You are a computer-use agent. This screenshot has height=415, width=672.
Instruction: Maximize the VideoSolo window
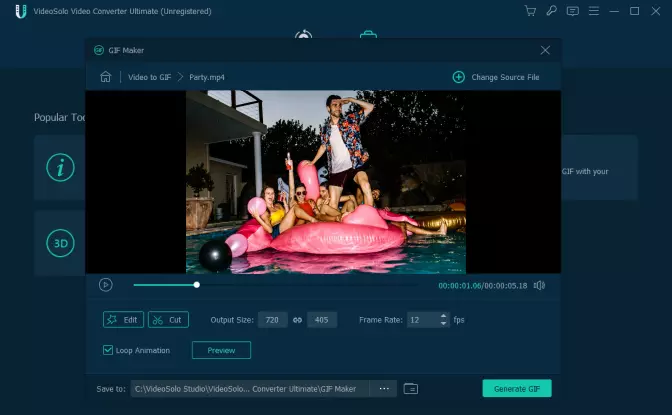635,11
